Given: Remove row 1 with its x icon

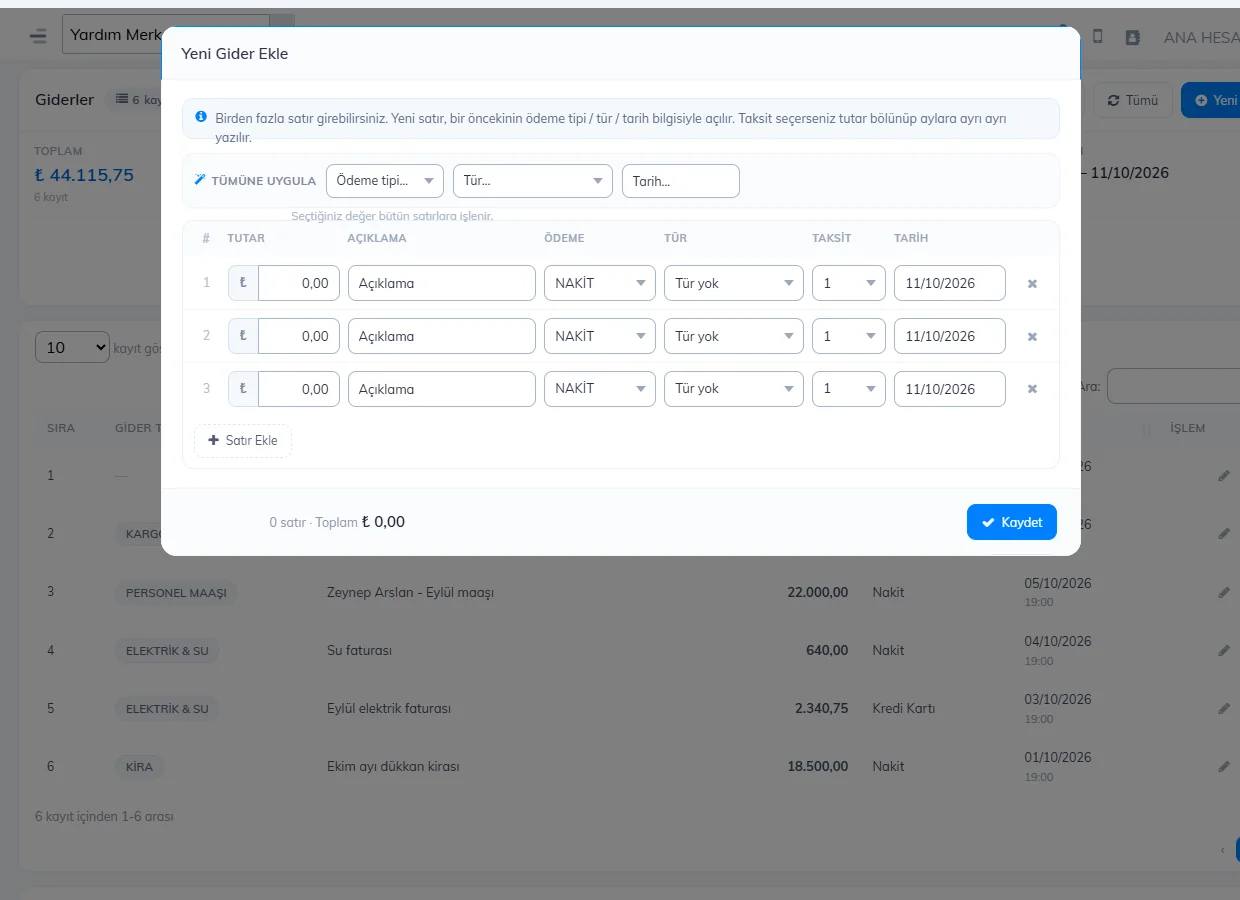Looking at the screenshot, I should pyautogui.click(x=1032, y=284).
